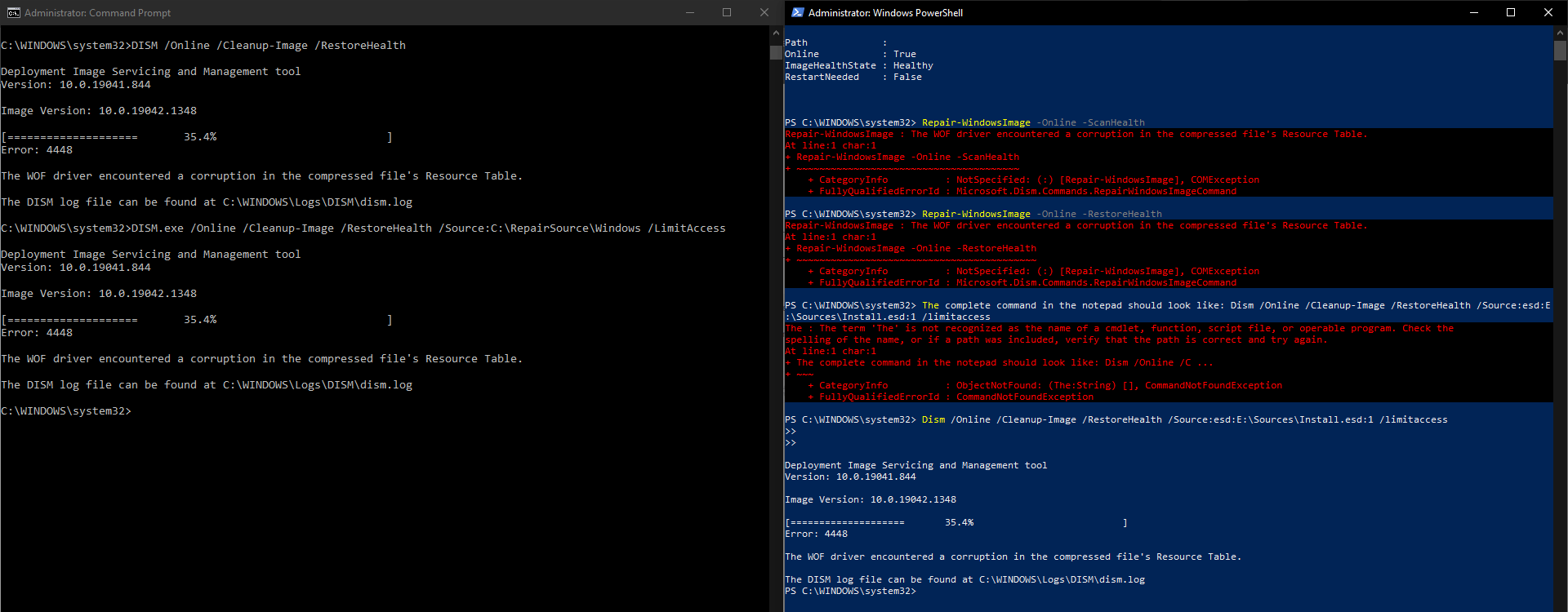1568x612 pixels.
Task: Click PowerShell scrollbar up arrow
Action: (x=1560, y=33)
